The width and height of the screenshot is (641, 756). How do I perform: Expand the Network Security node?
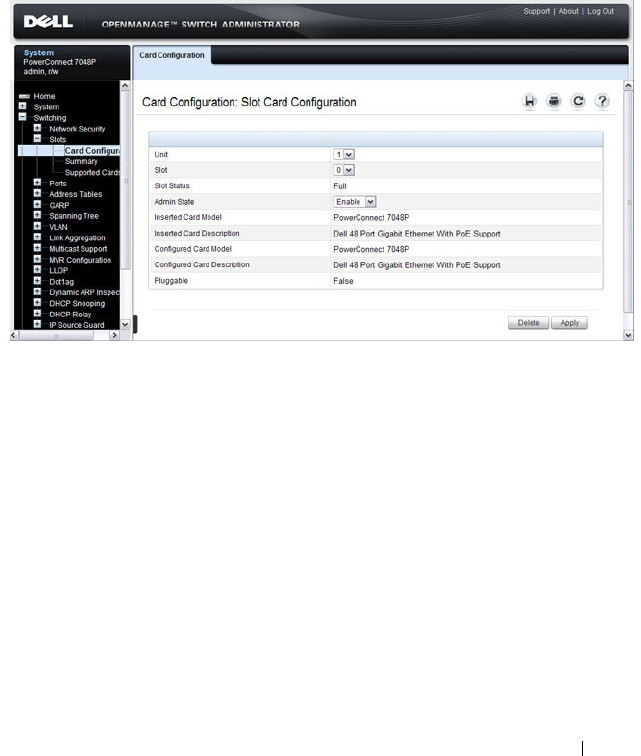click(x=37, y=128)
